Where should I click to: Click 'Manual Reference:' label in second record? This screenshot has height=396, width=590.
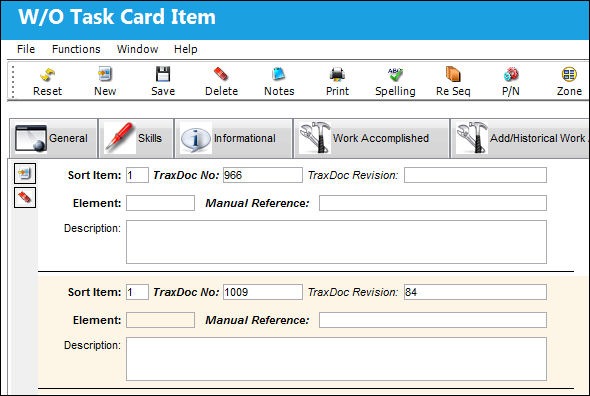coord(257,320)
